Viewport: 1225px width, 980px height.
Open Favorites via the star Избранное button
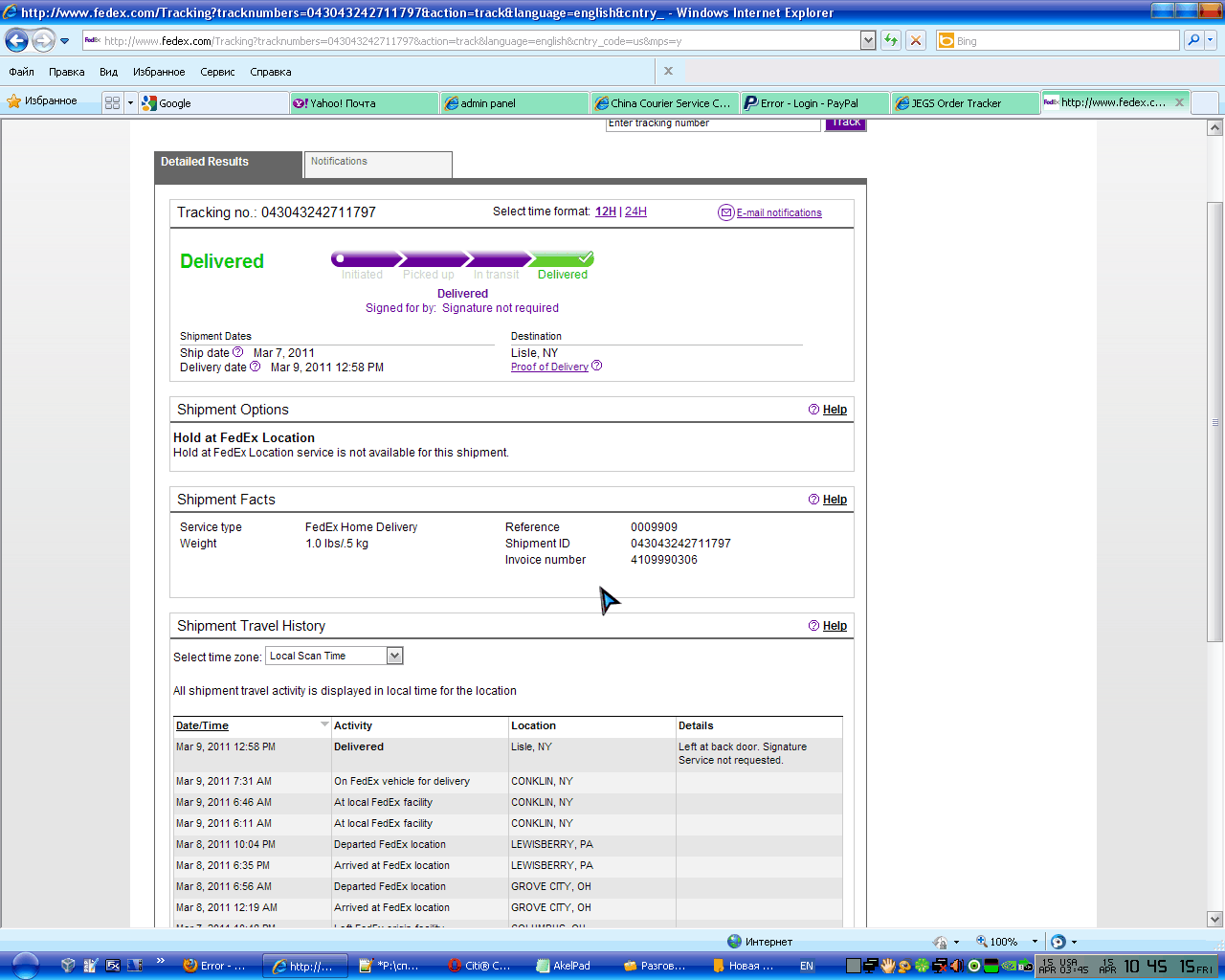tap(42, 101)
